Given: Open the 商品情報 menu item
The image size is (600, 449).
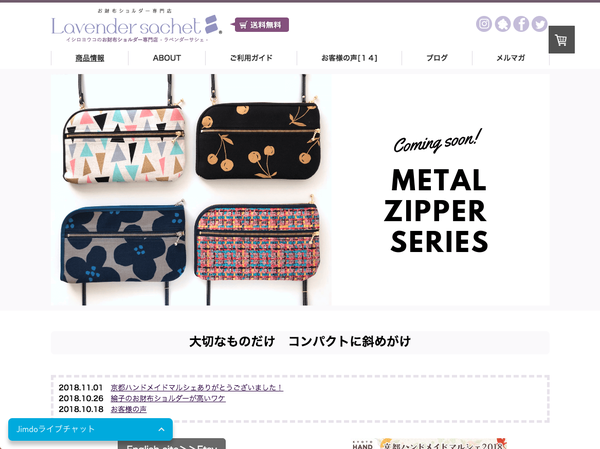Looking at the screenshot, I should click(90, 58).
